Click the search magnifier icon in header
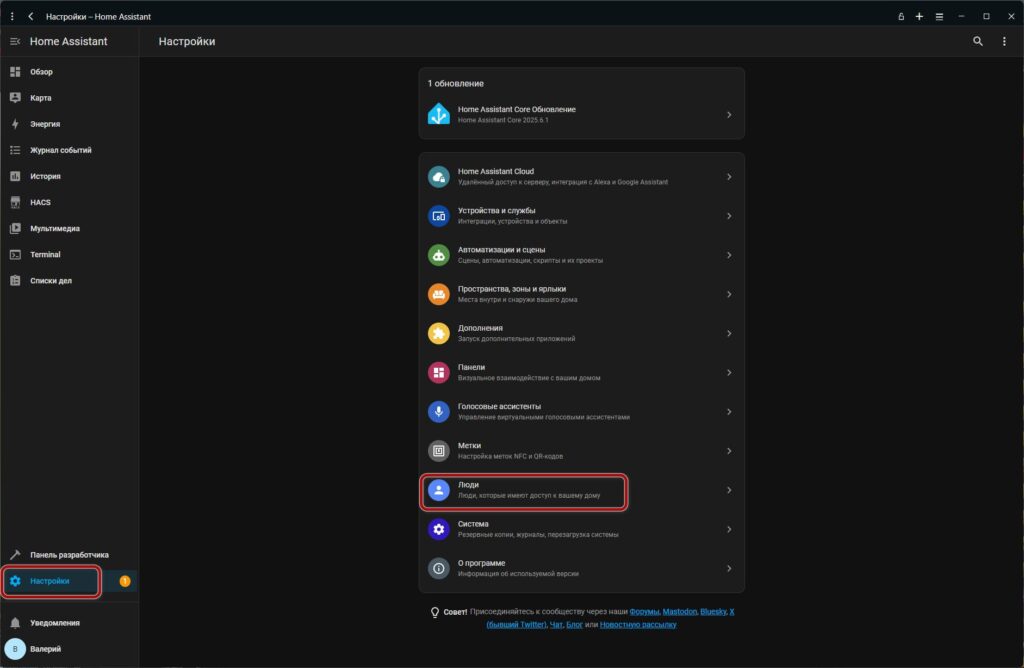The width and height of the screenshot is (1024, 668). (978, 42)
